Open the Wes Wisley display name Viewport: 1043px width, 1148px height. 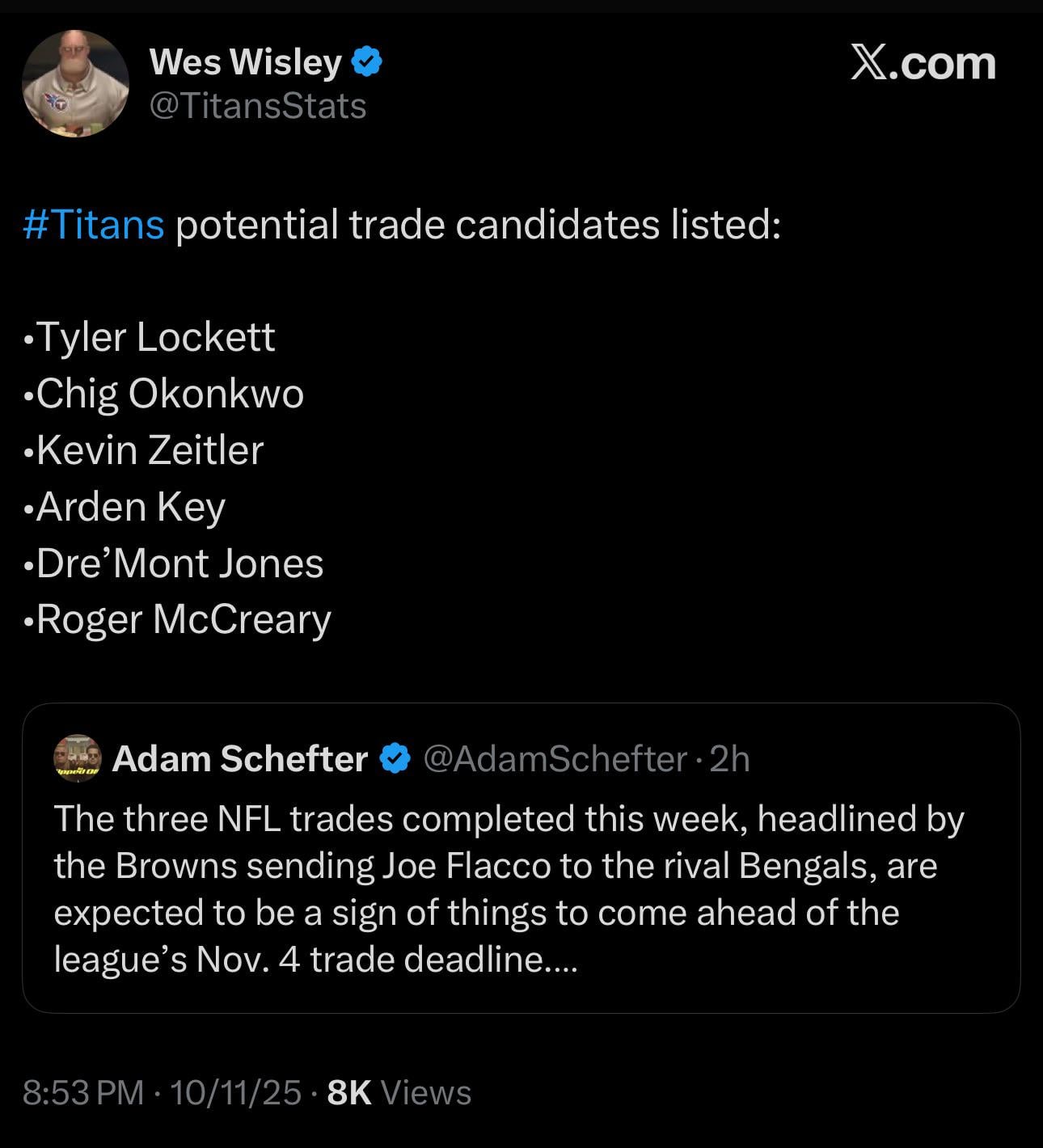[246, 62]
